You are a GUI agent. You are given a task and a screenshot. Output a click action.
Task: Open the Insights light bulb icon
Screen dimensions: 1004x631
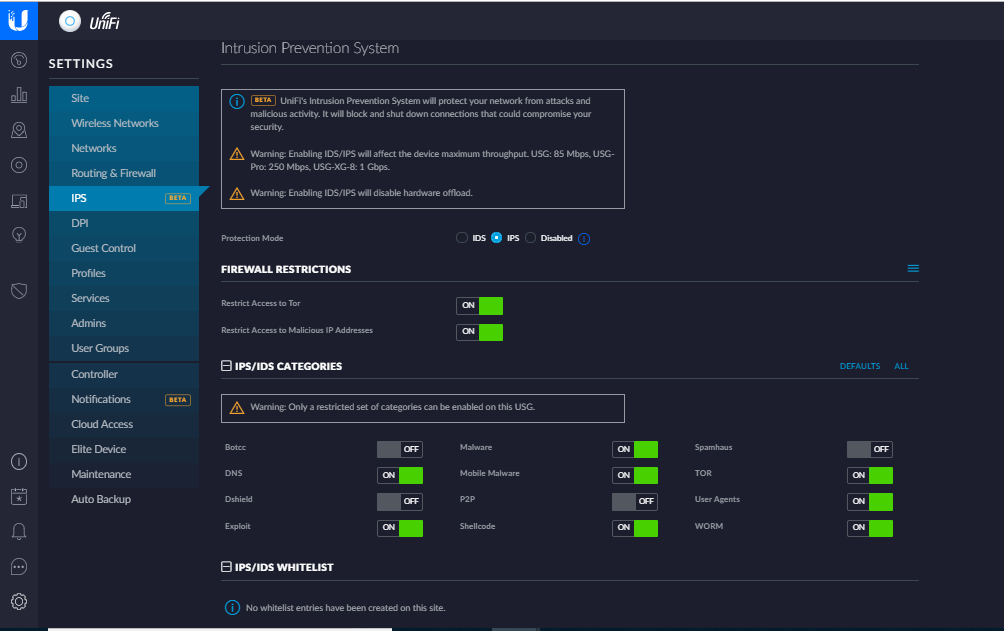coord(19,235)
